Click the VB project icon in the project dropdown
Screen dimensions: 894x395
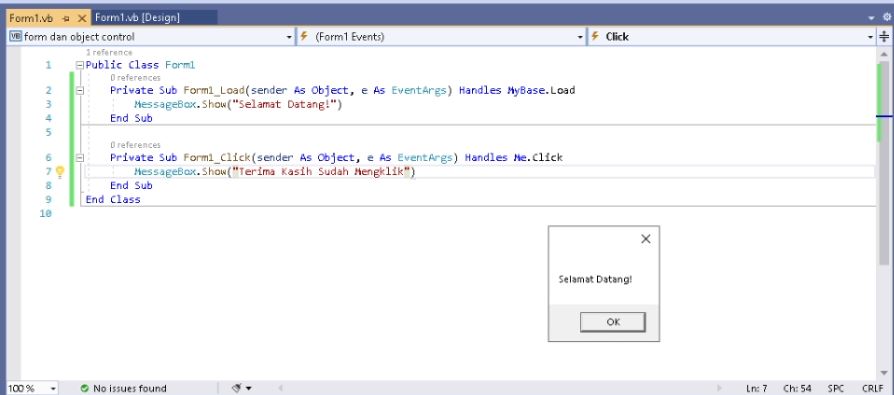(15, 36)
